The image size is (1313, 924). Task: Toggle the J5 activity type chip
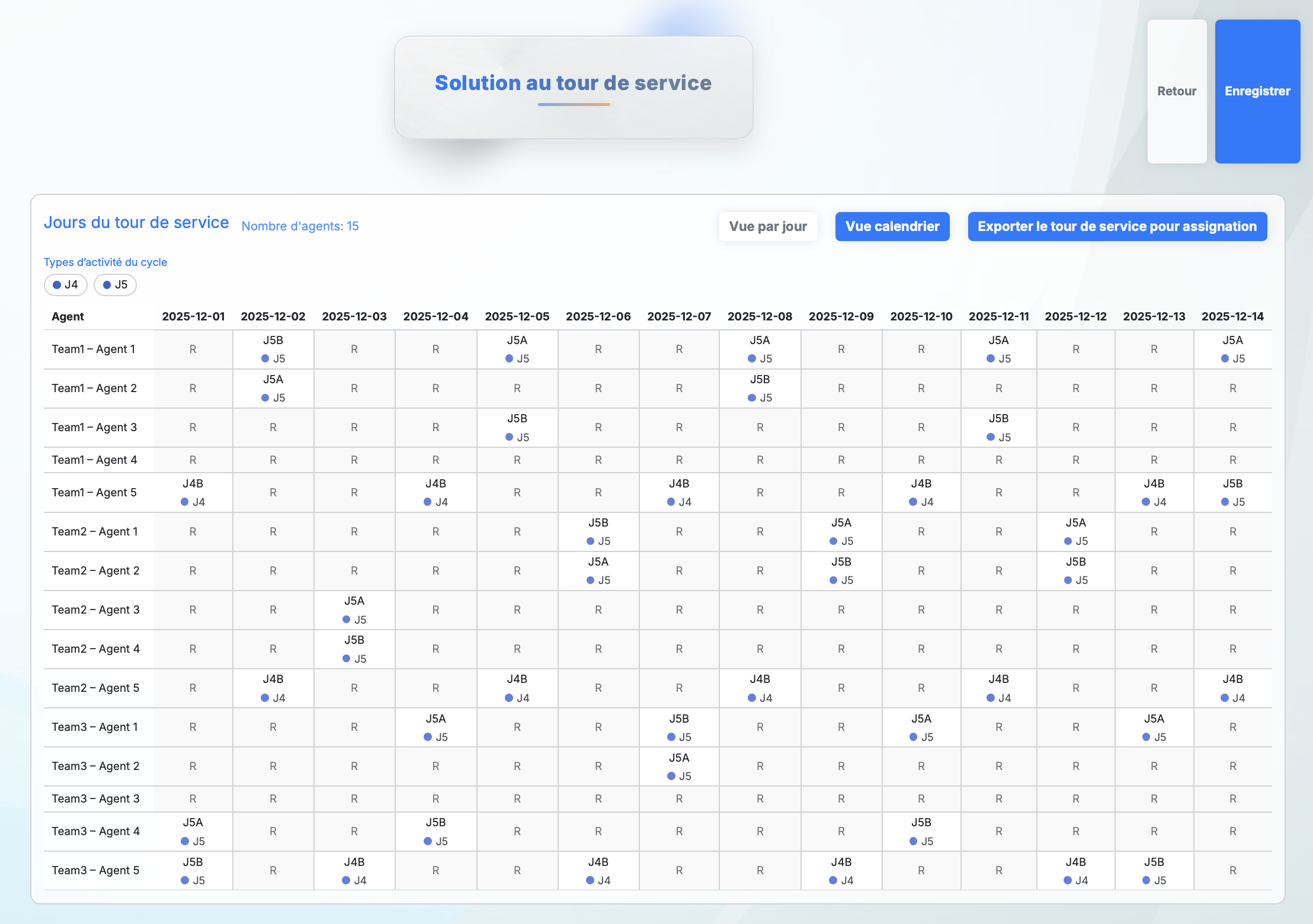tap(116, 285)
